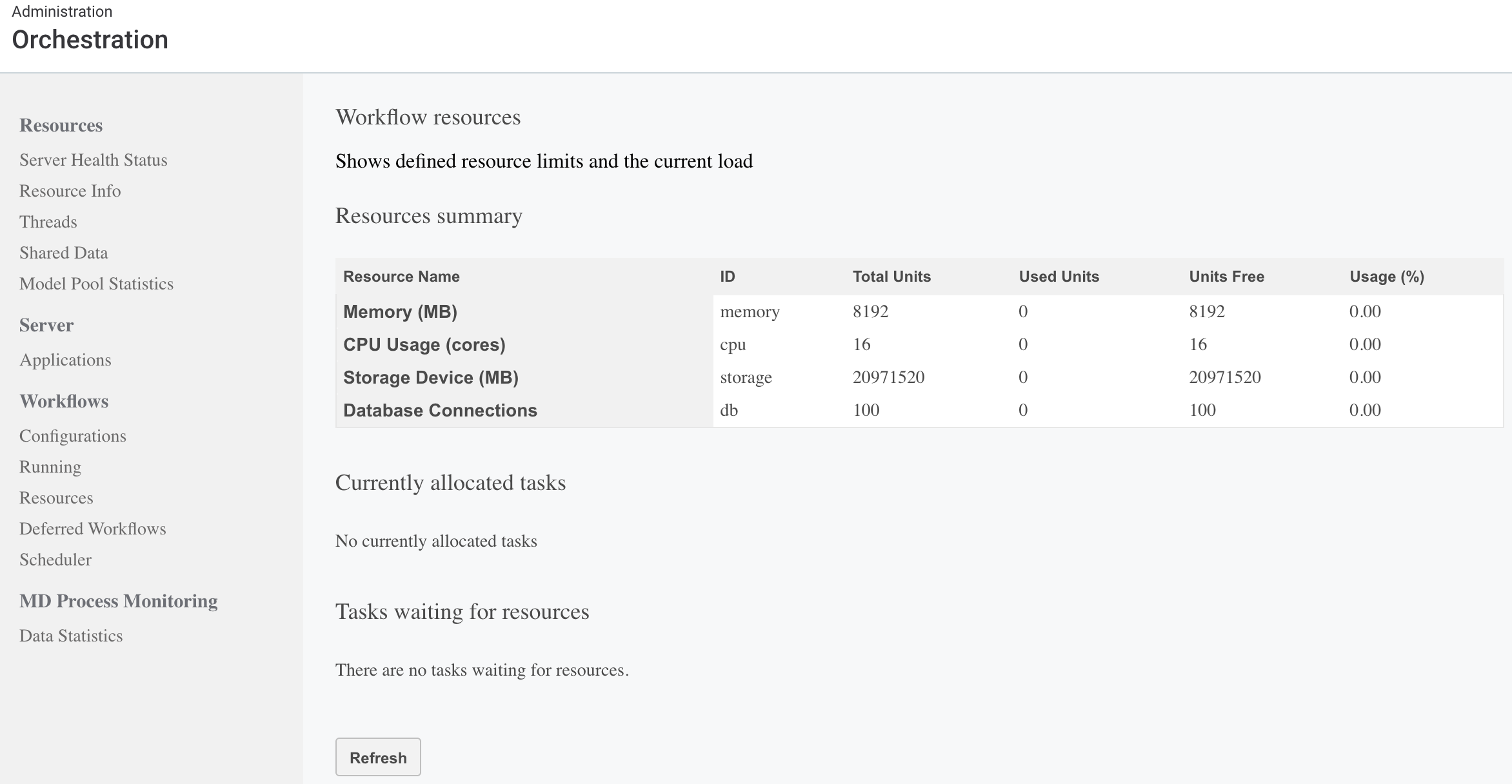Select the Orchestration page title
1512x784 pixels.
pyautogui.click(x=89, y=40)
